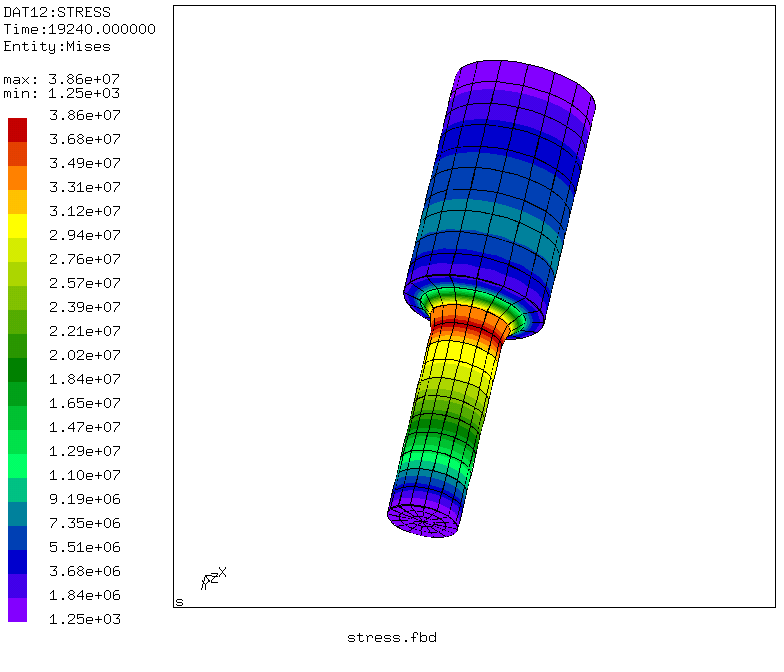Click the 2.21e+07 legend value

tap(85, 331)
